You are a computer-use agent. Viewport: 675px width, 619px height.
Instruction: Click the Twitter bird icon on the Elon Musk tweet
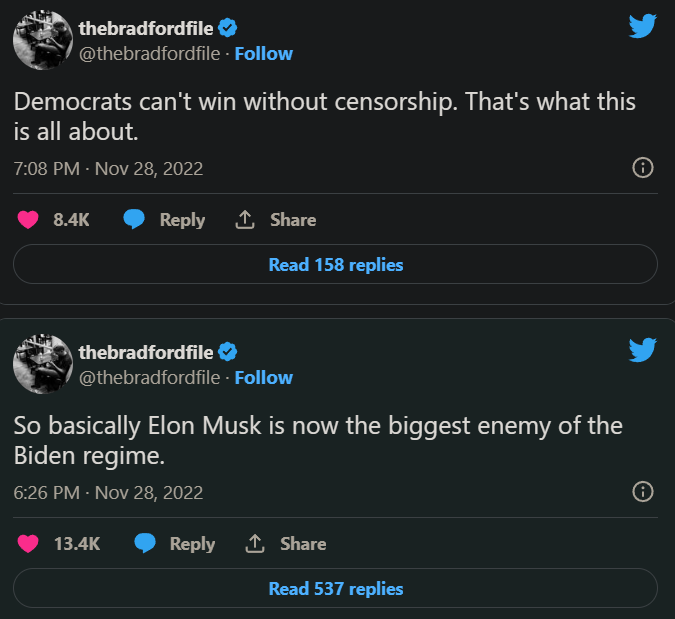point(642,349)
